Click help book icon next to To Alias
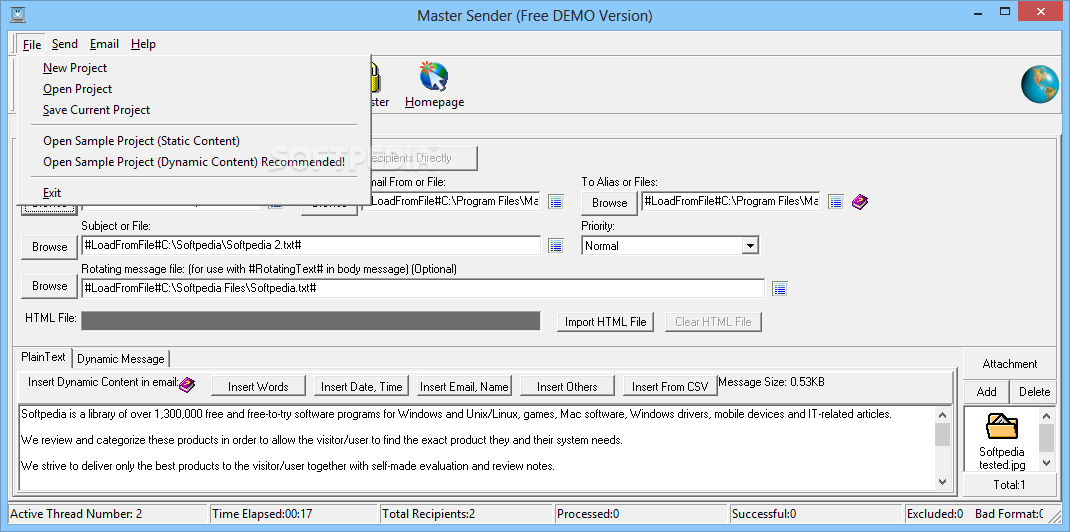This screenshot has height=532, width=1070. 860,201
